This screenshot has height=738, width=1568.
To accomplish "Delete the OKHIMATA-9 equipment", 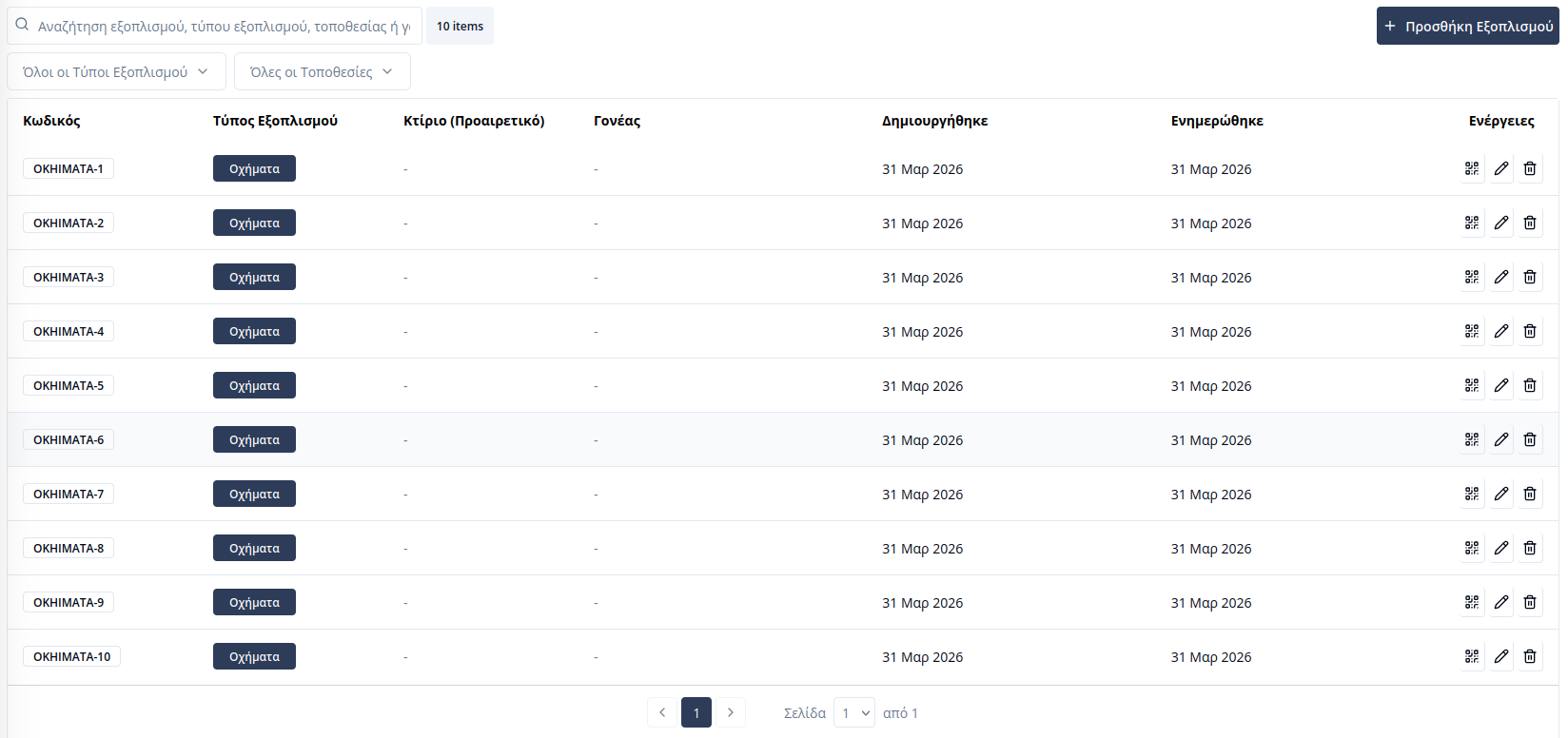I will (1530, 602).
